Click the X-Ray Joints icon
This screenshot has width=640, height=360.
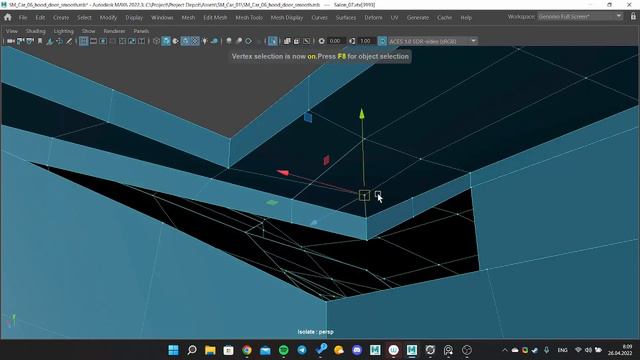307,41
